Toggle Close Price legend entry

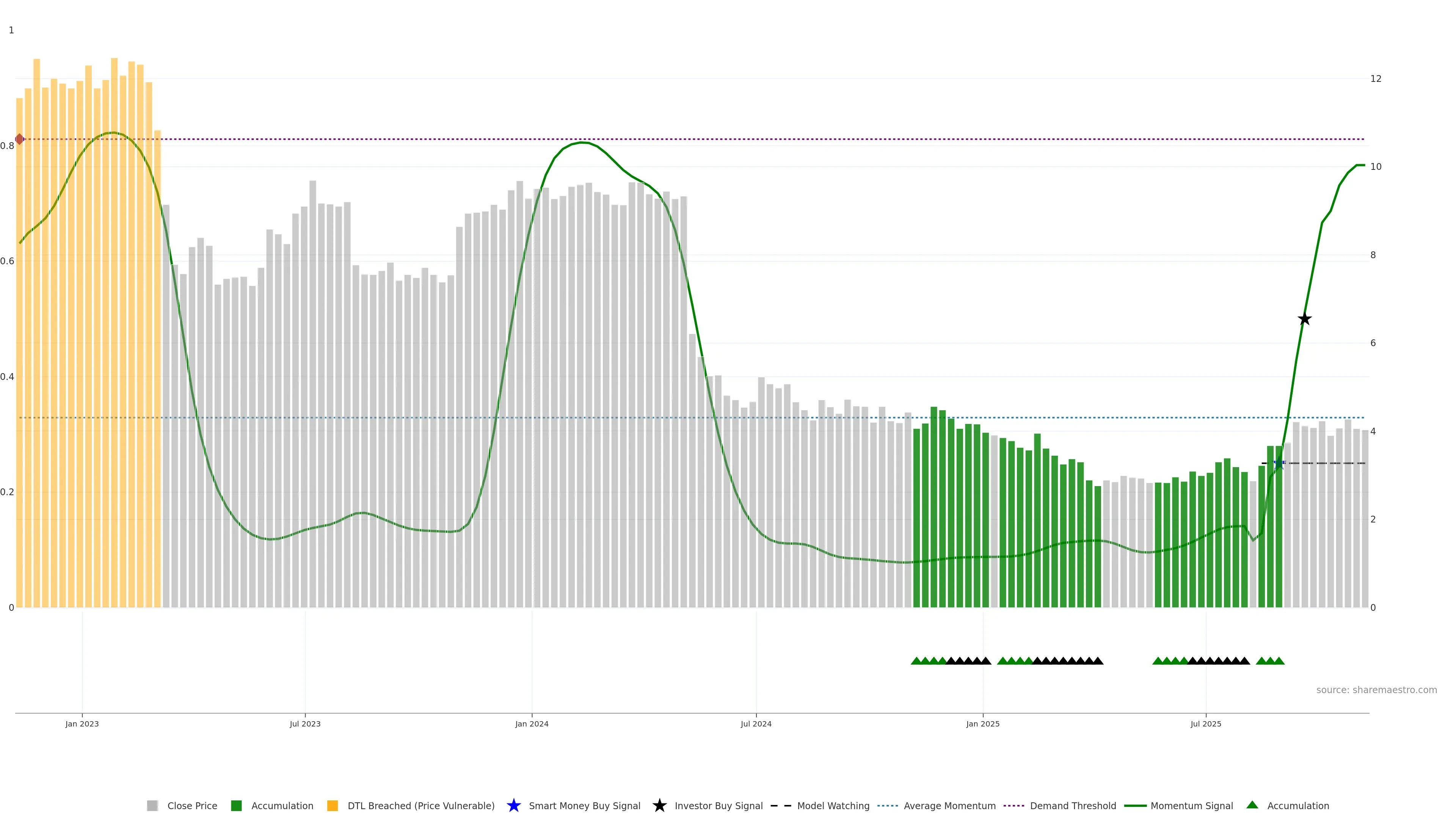coord(192,805)
